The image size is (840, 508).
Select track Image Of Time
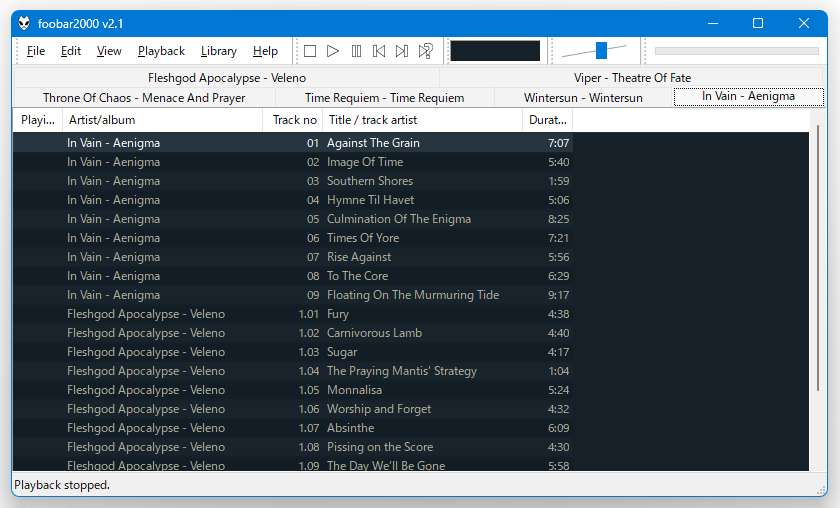(x=292, y=162)
